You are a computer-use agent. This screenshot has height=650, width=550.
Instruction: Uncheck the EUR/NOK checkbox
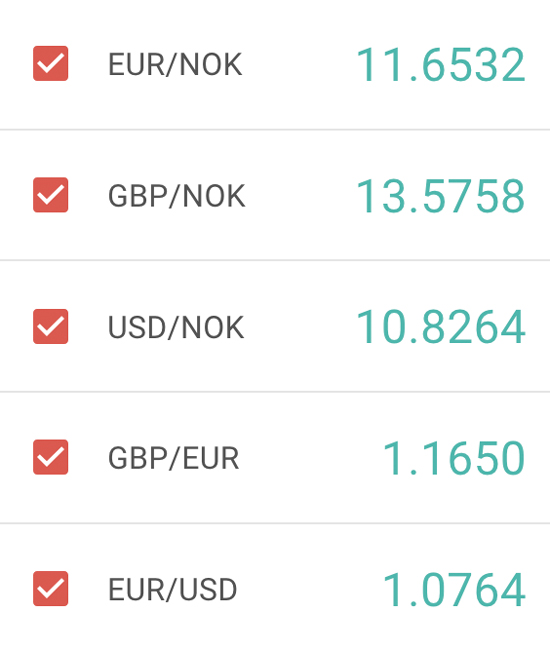[x=51, y=63]
